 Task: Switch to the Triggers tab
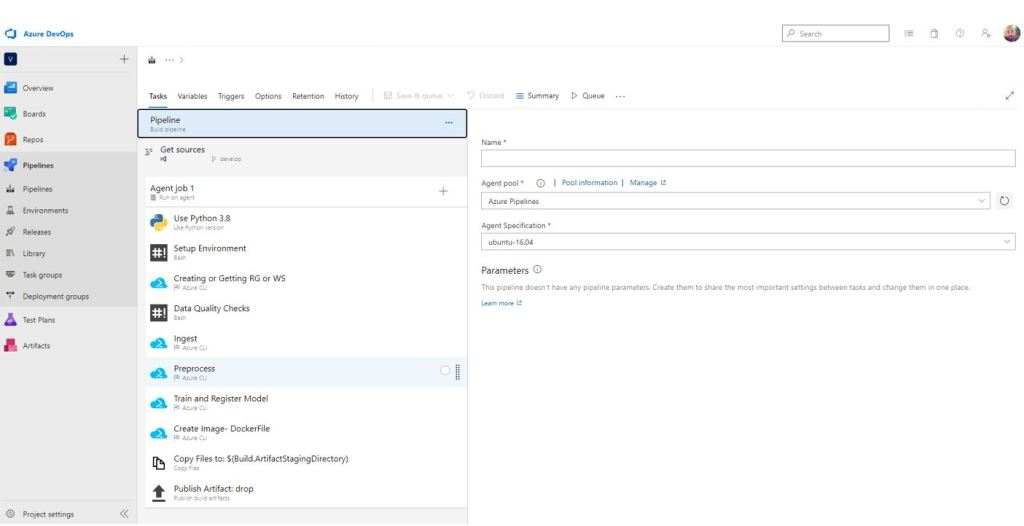(x=231, y=96)
